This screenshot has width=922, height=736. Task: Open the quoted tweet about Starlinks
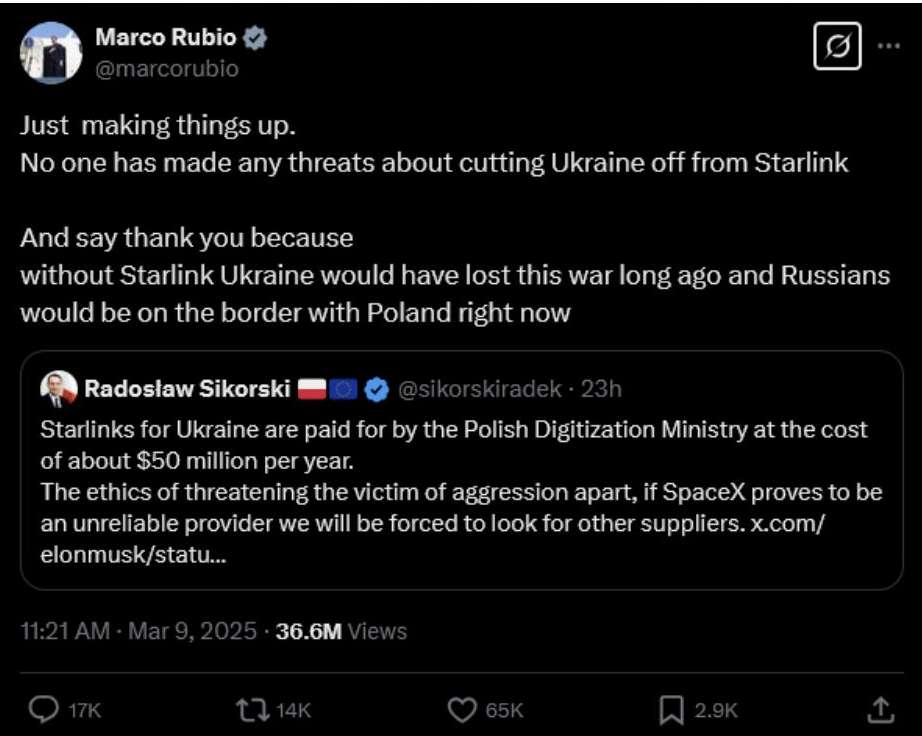(x=460, y=480)
